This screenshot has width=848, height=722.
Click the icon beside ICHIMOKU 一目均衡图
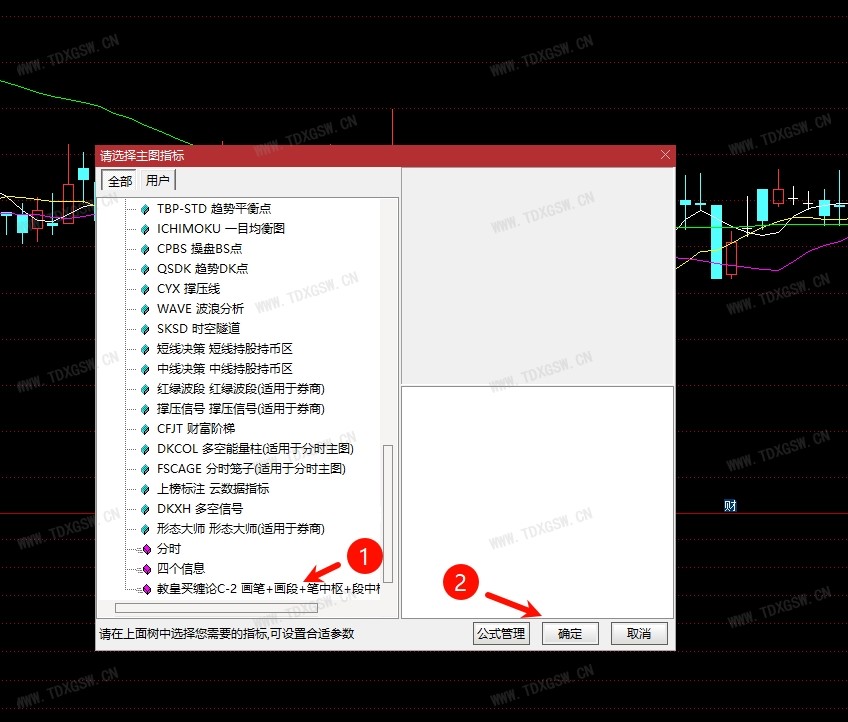145,229
